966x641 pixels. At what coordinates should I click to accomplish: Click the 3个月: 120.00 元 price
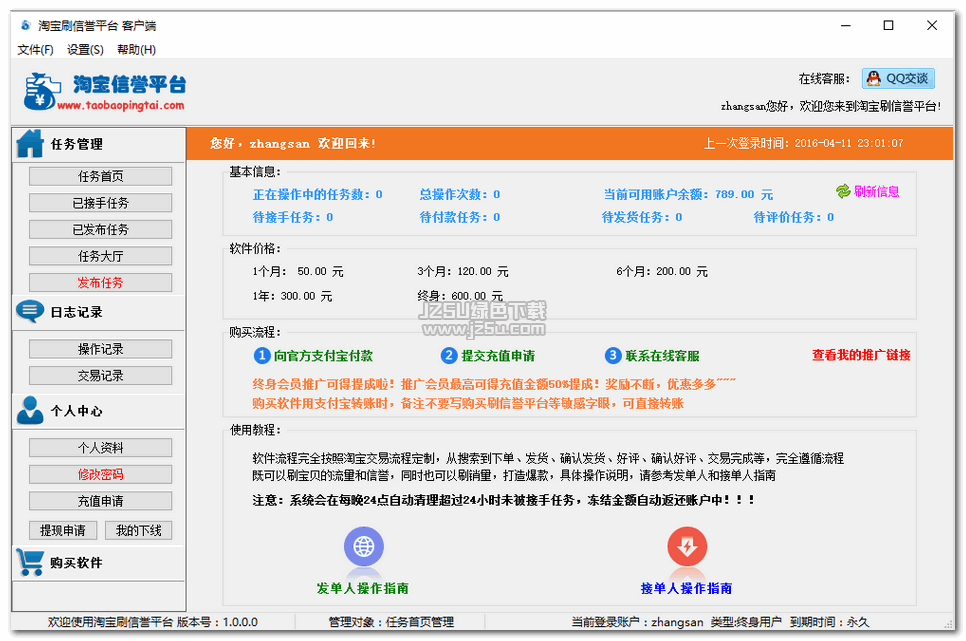(x=463, y=271)
